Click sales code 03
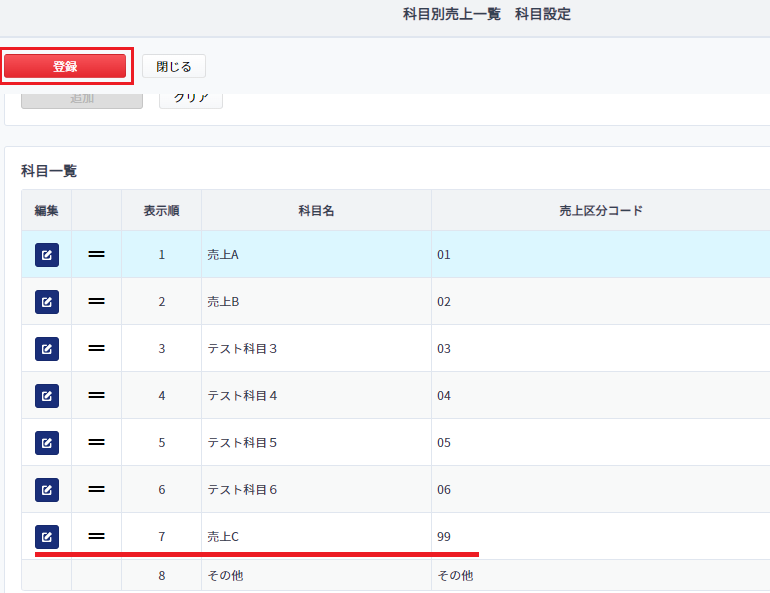This screenshot has width=770, height=593. coord(444,349)
